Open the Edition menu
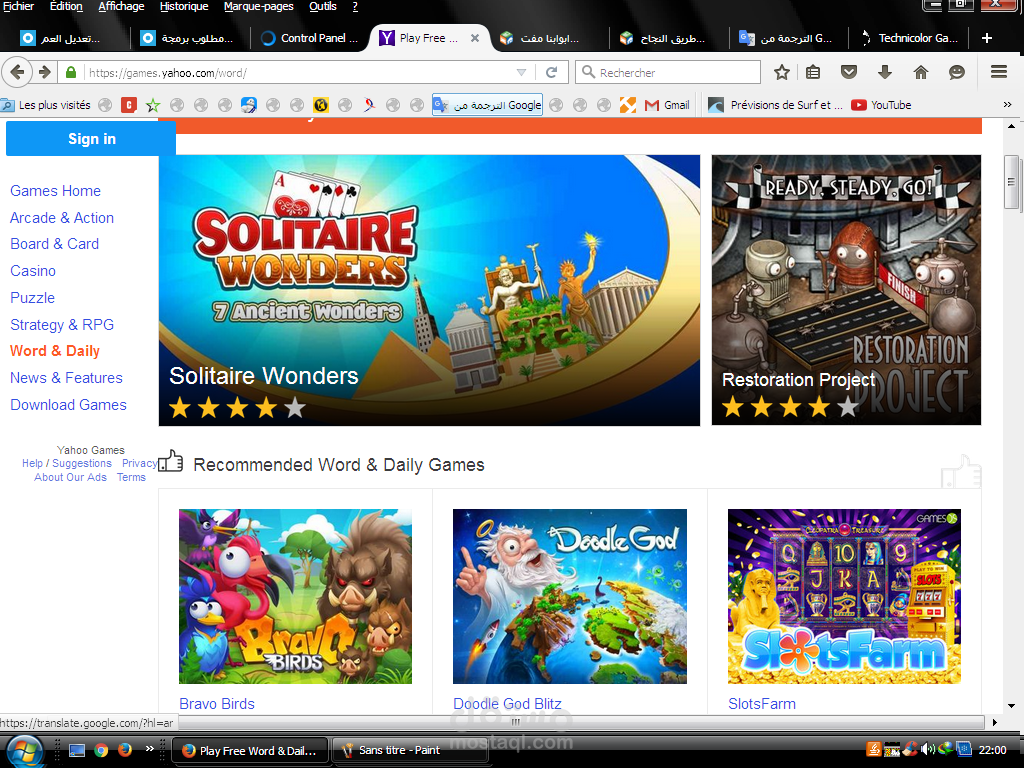The height and width of the screenshot is (768, 1024). click(67, 7)
